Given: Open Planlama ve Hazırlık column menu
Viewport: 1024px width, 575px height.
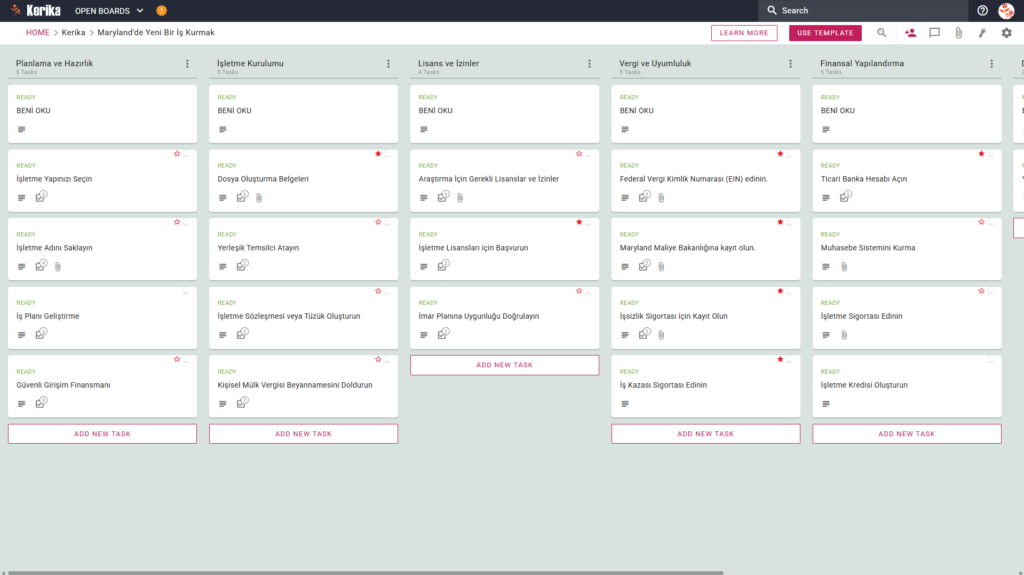Looking at the screenshot, I should pos(187,64).
